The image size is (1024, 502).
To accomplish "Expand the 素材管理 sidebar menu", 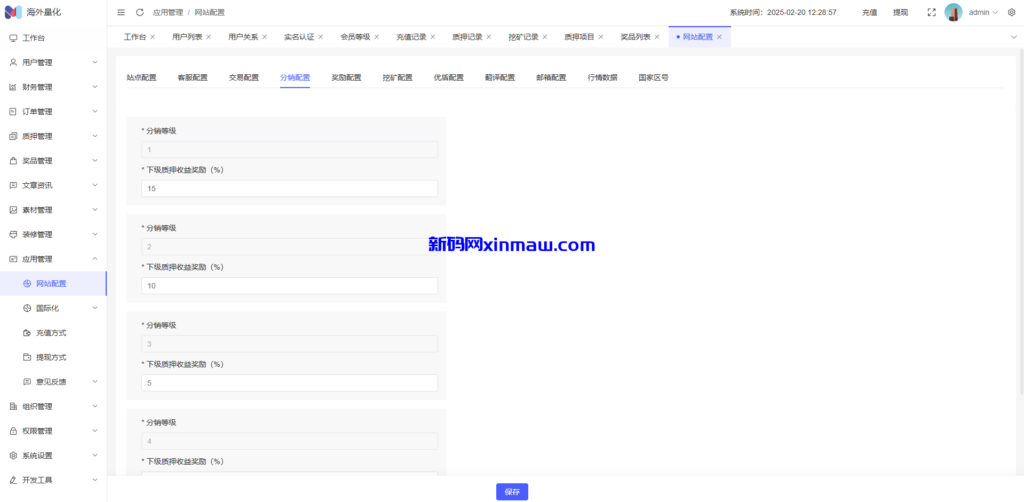I will [x=54, y=210].
